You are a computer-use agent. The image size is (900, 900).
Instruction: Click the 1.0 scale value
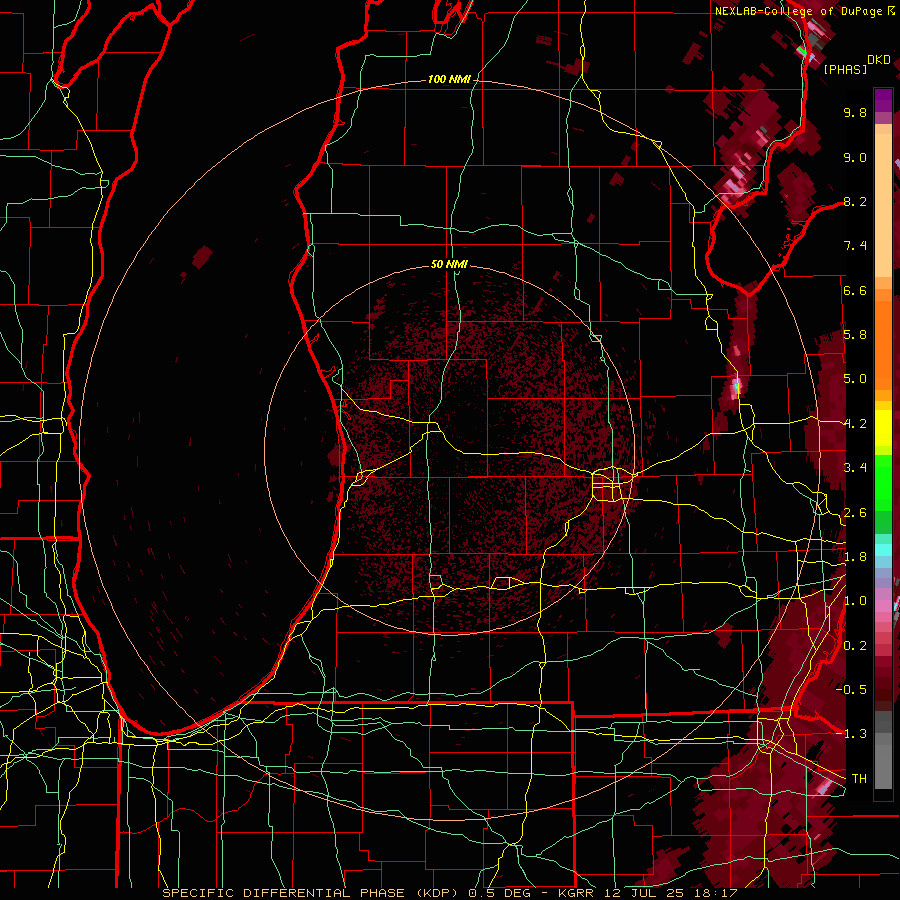pyautogui.click(x=855, y=601)
